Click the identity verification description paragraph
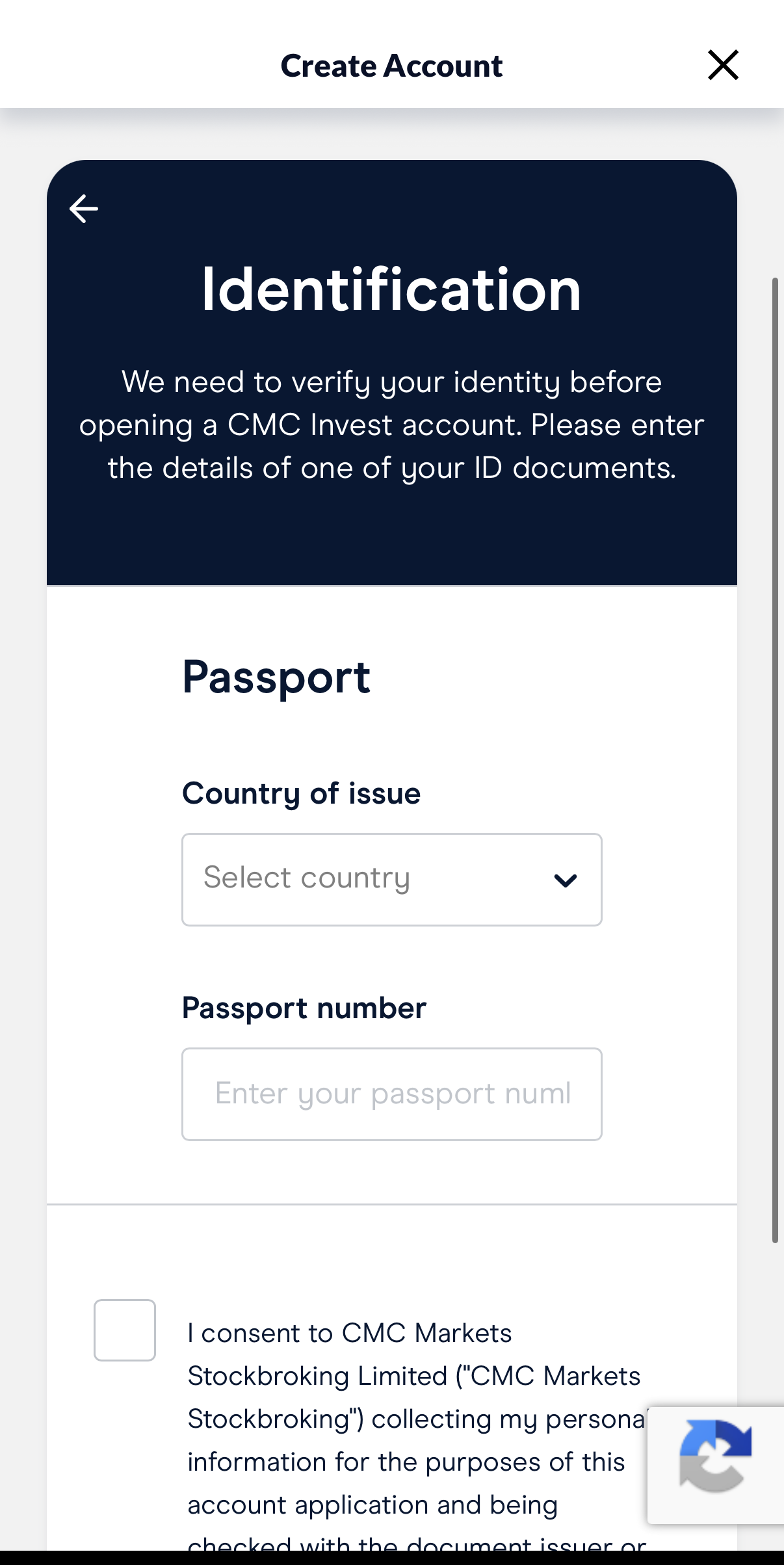Viewport: 784px width, 1565px height. (391, 425)
